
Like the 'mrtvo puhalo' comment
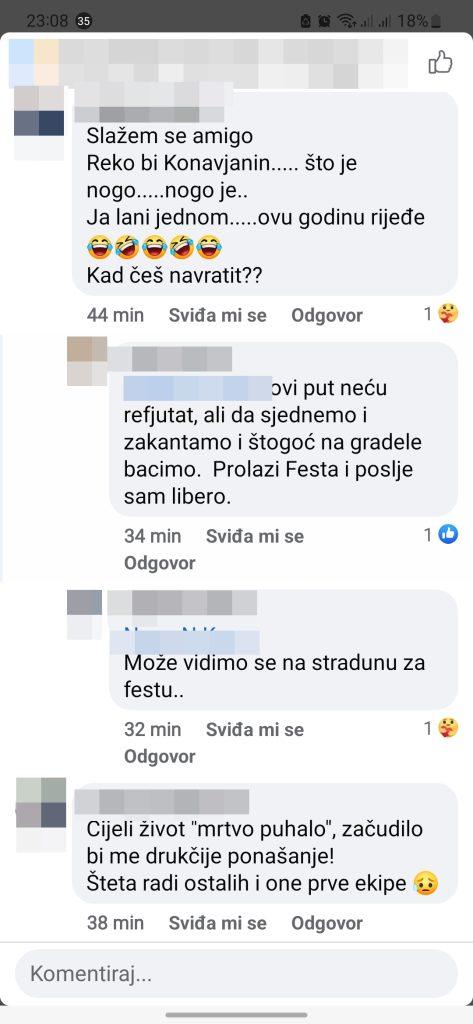point(218,923)
